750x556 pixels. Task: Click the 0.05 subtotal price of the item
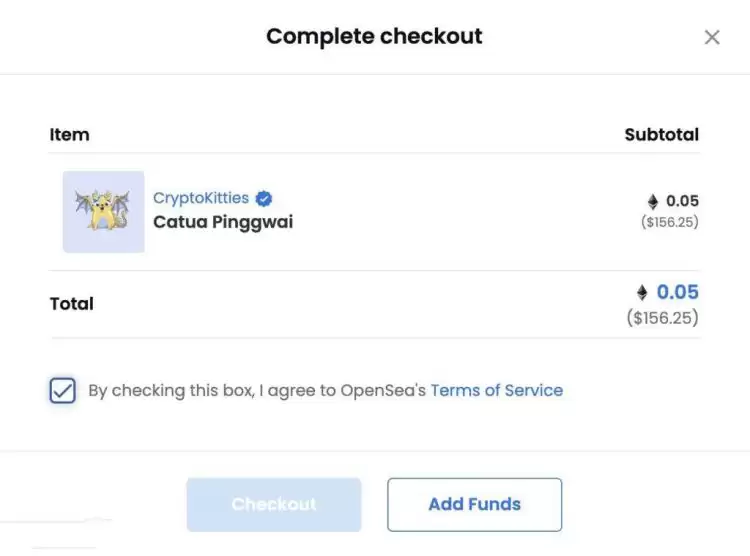tap(682, 201)
